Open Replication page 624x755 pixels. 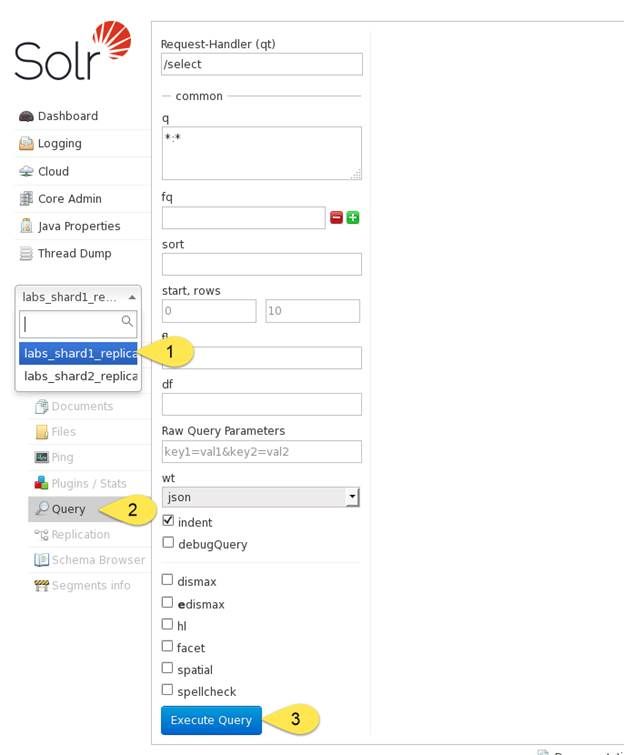tap(81, 534)
